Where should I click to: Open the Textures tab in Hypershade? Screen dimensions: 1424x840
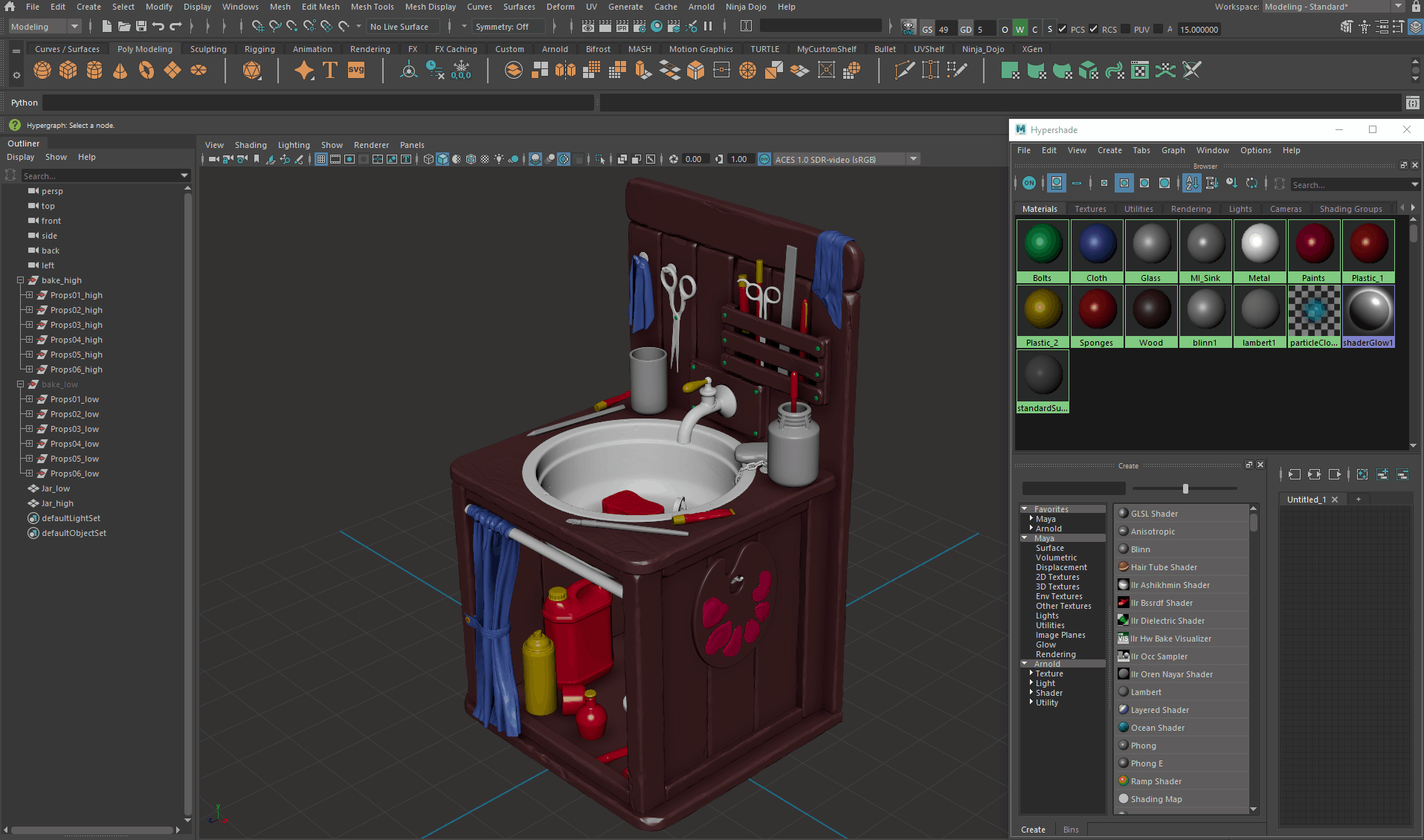(x=1090, y=209)
